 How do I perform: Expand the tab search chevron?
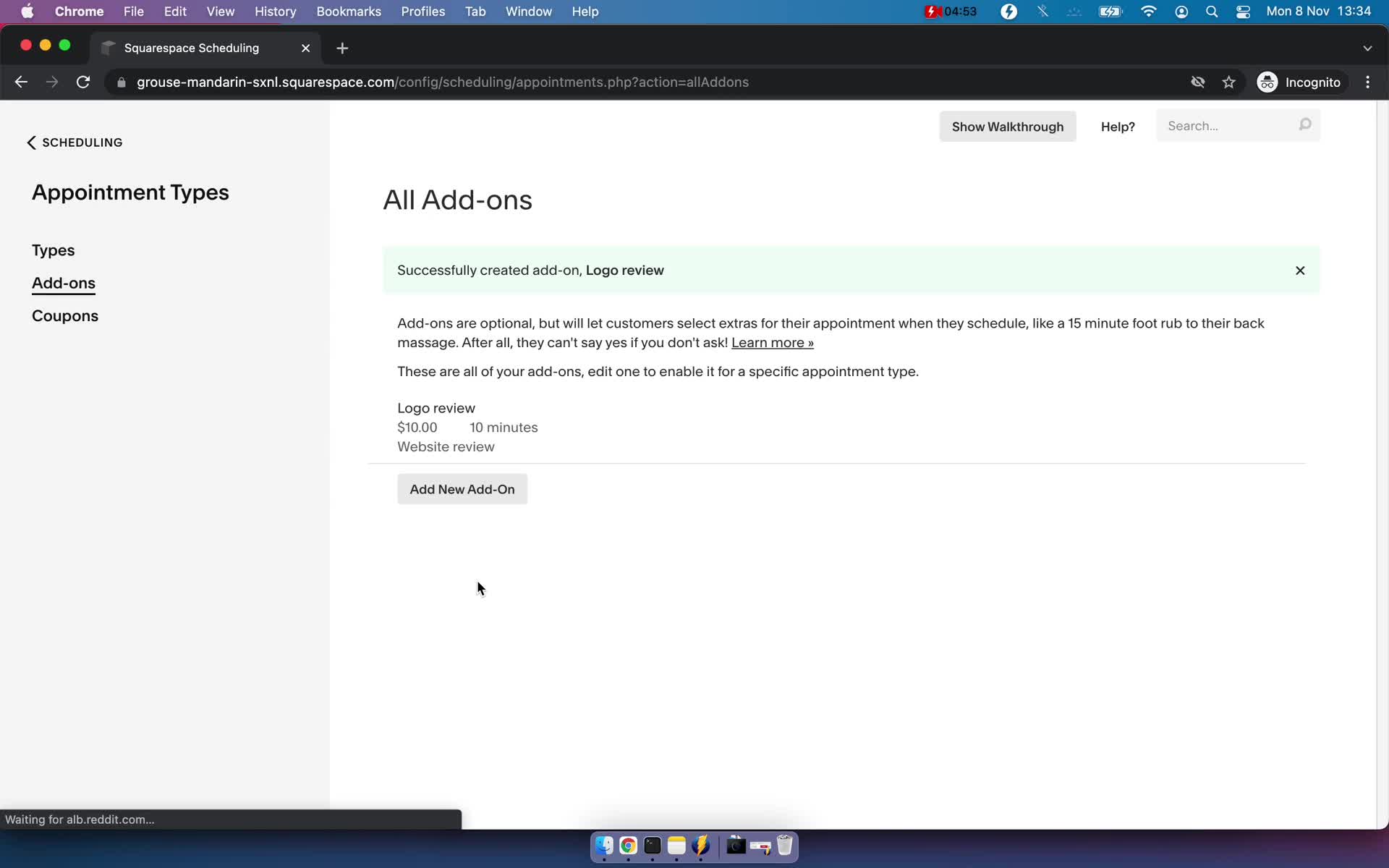[x=1367, y=48]
